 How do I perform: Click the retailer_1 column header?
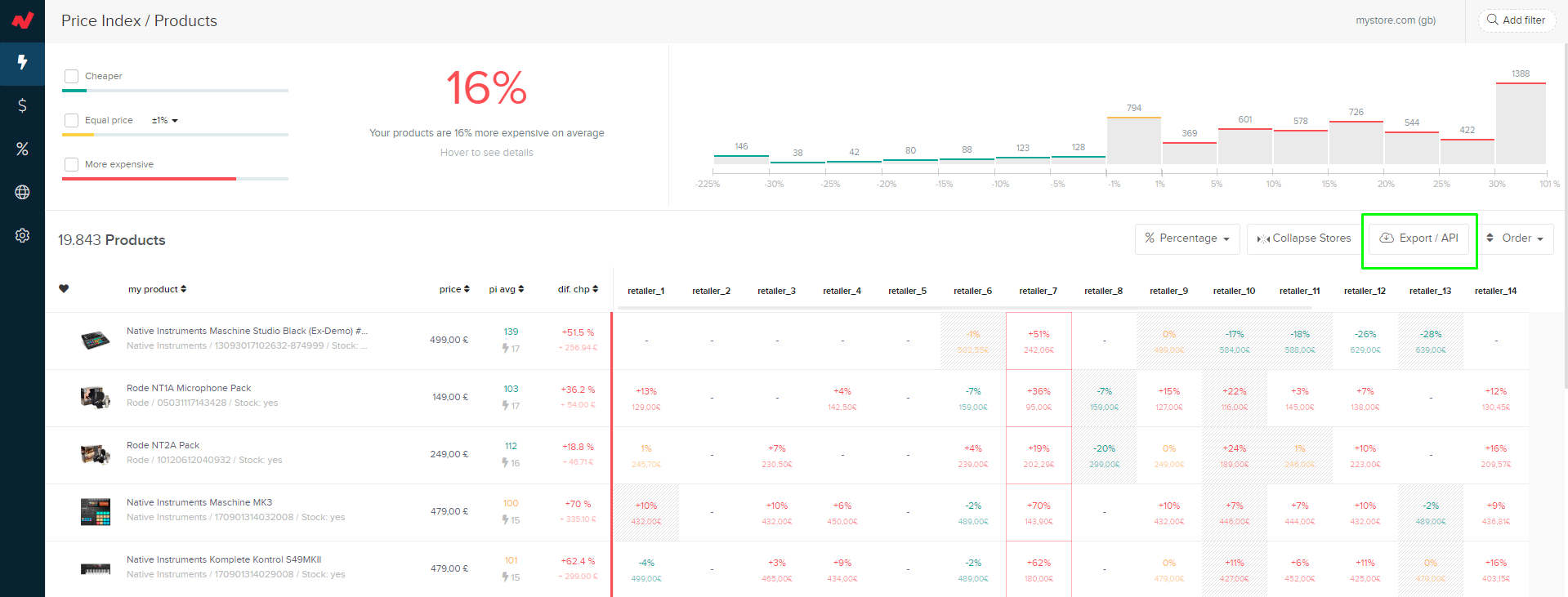click(x=646, y=291)
